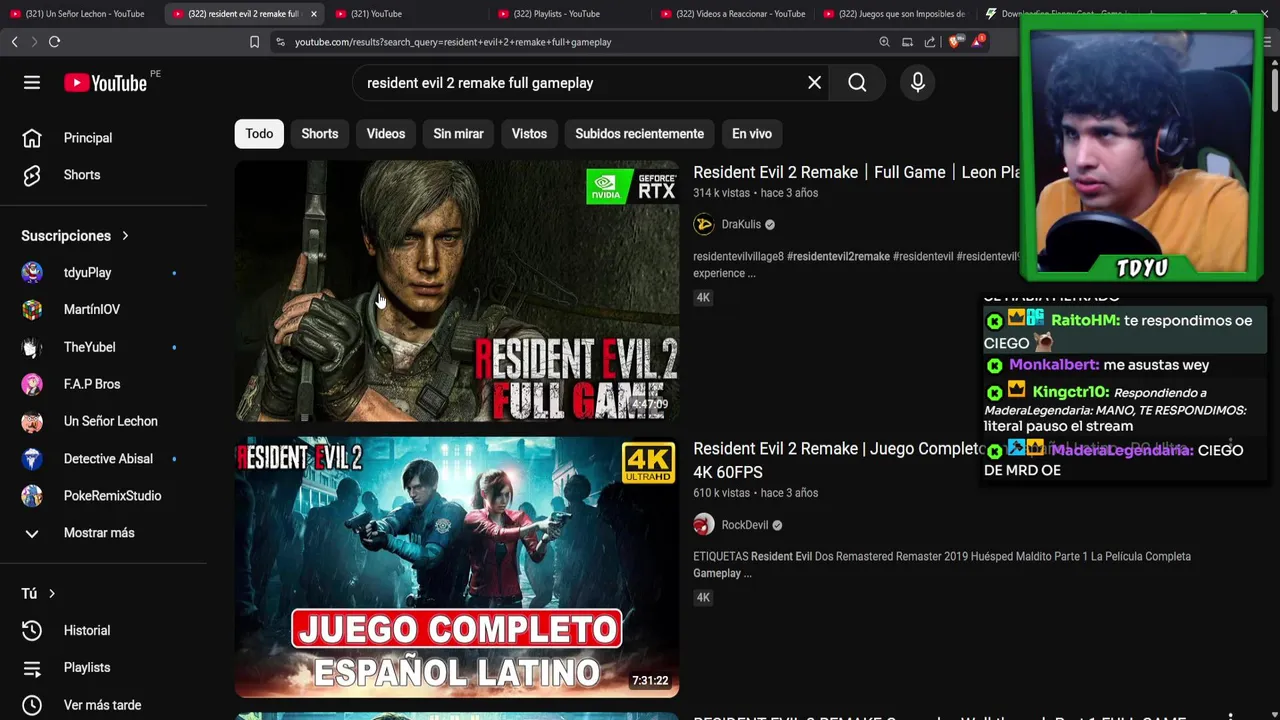Open Resident Evil 2 Remake Juego Completo title
Viewport: 1280px width, 720px height.
840,460
